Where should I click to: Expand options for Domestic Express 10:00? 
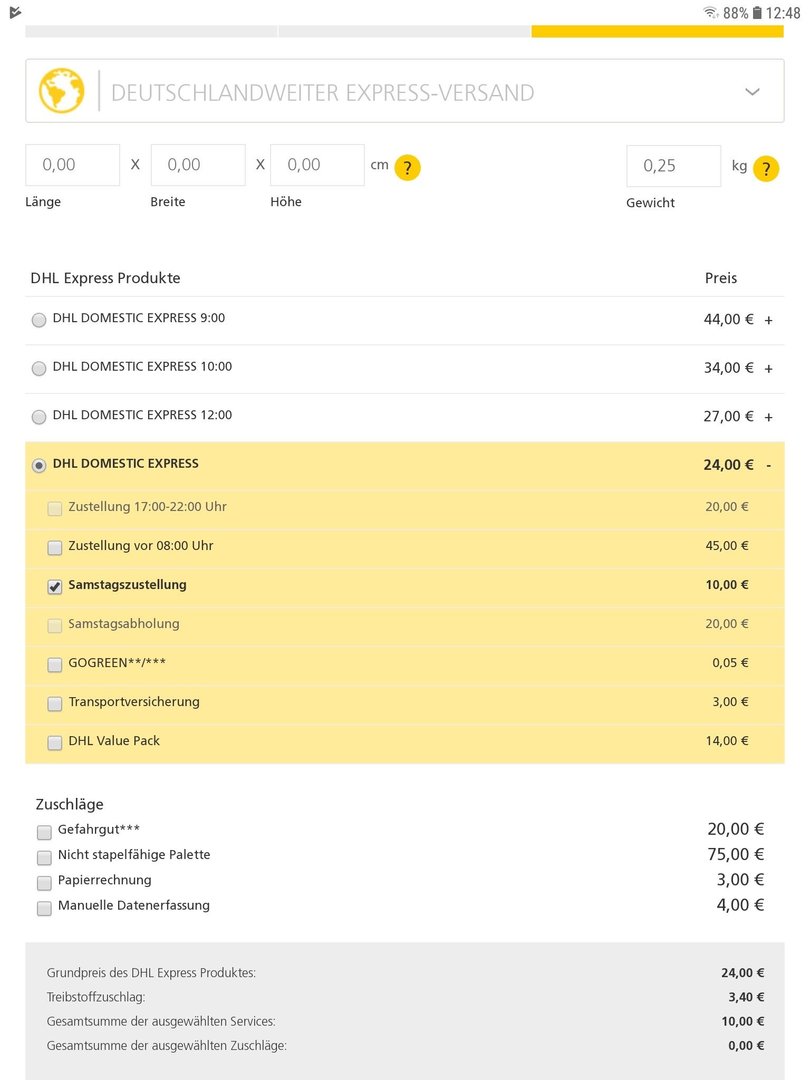[x=769, y=368]
